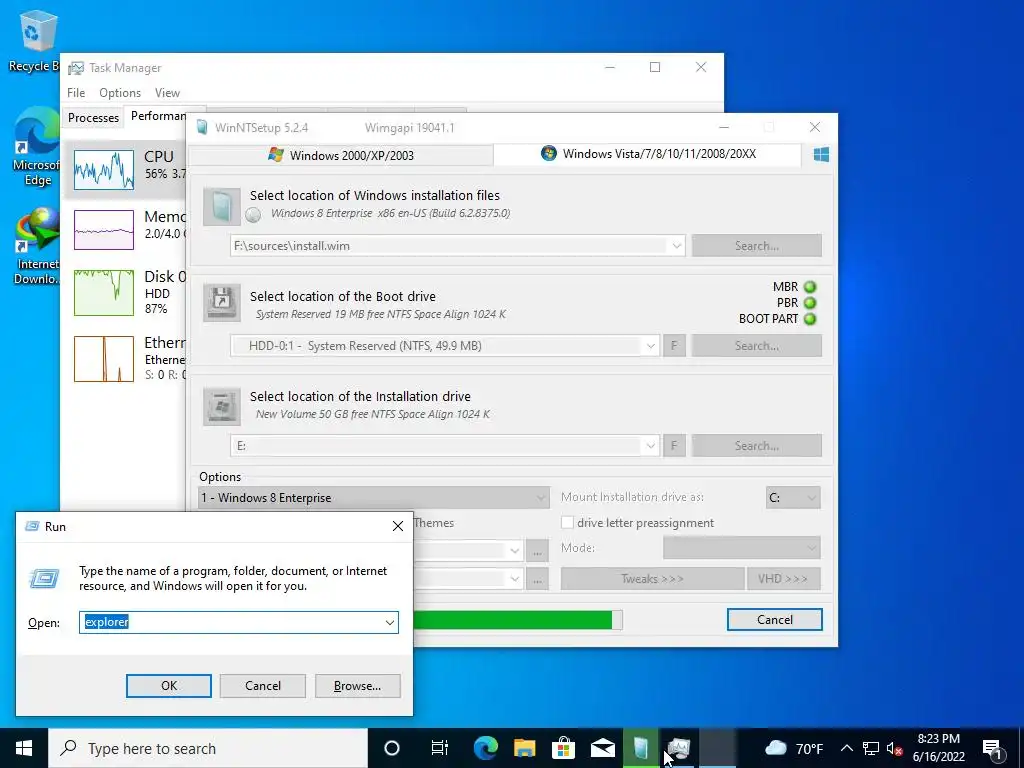Click the BOOT PART green status indicator
Viewport: 1024px width, 768px height.
810,319
